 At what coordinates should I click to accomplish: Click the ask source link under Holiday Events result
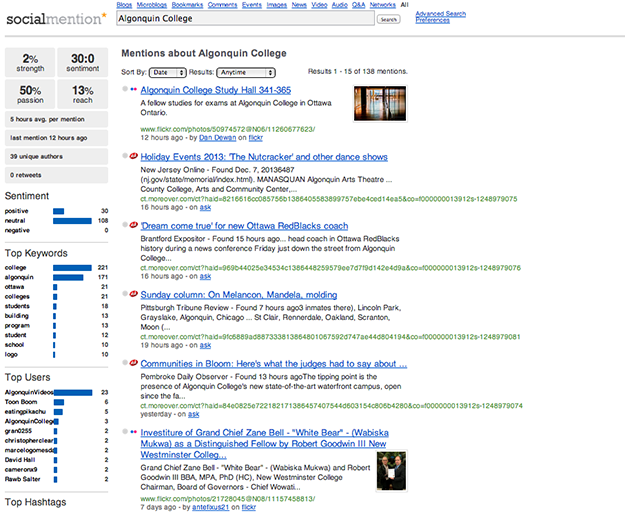(x=205, y=207)
